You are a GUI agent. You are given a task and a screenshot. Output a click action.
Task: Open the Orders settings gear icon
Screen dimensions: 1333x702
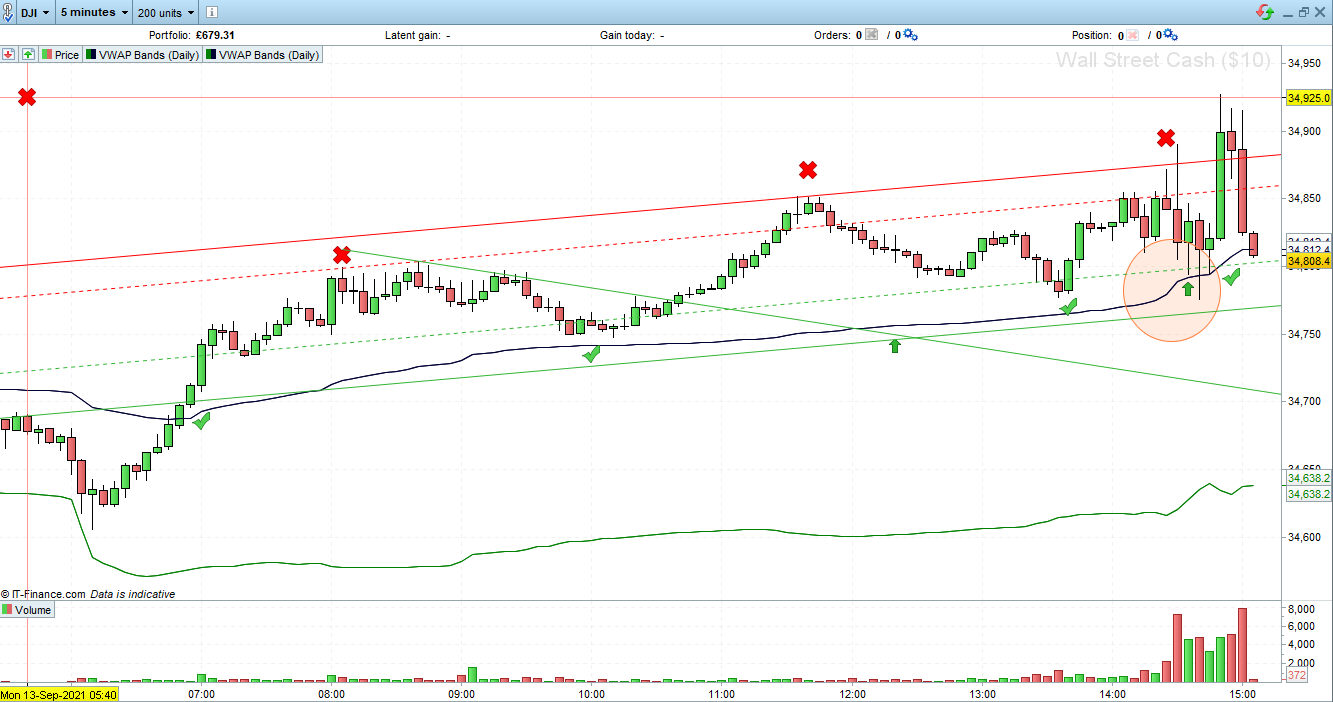pos(909,33)
